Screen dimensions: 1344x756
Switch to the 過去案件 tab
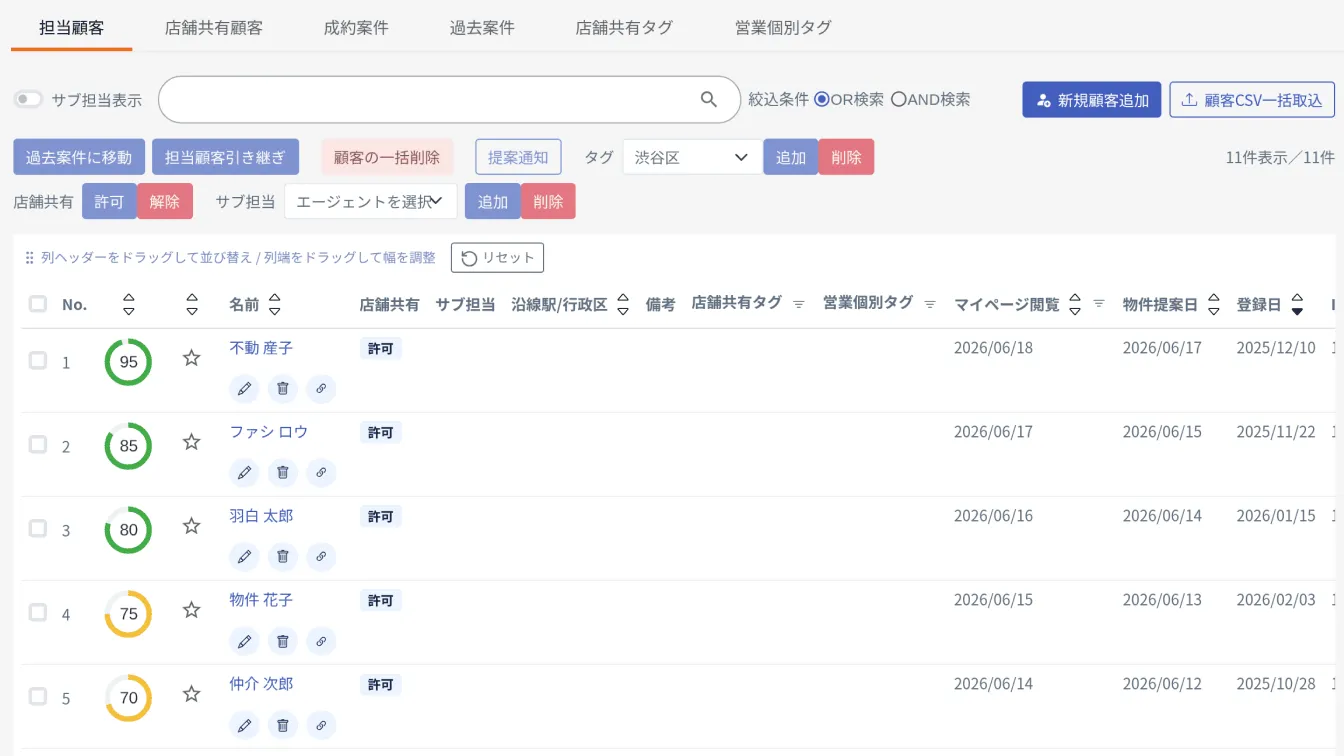482,28
